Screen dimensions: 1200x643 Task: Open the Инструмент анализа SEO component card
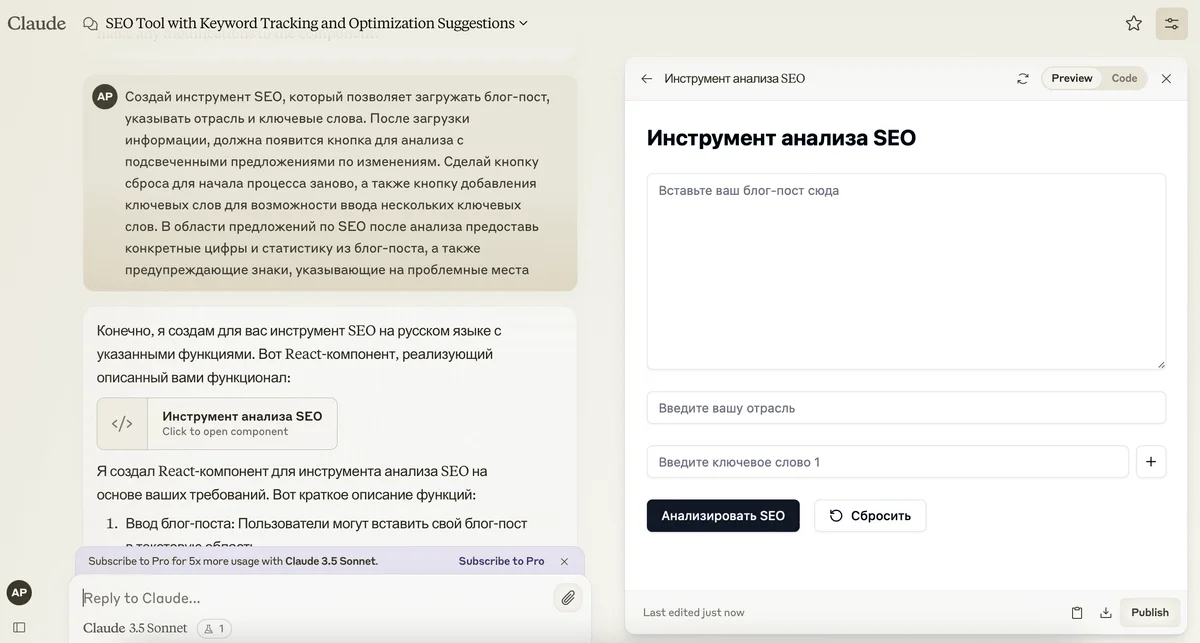(217, 424)
